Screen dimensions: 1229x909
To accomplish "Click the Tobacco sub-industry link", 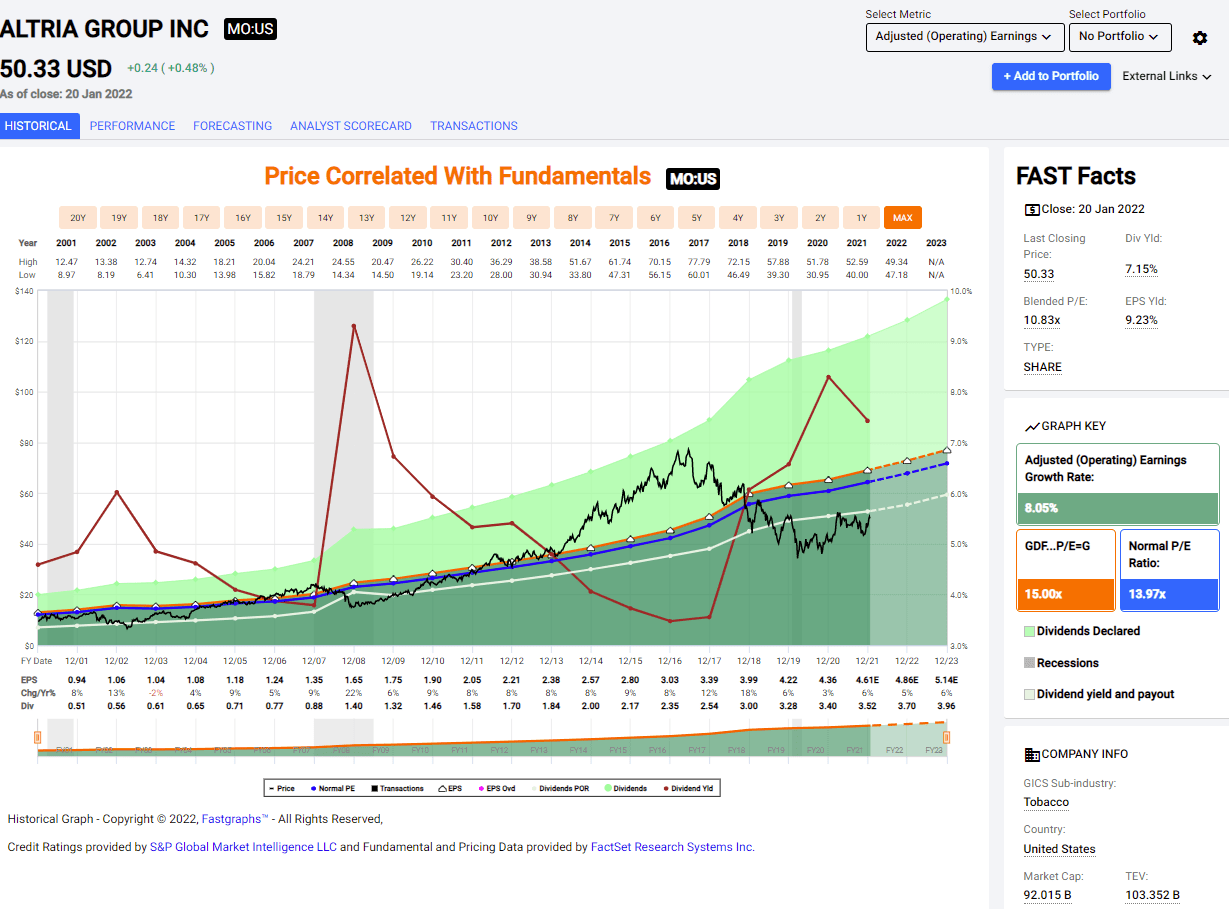I will [x=1046, y=802].
